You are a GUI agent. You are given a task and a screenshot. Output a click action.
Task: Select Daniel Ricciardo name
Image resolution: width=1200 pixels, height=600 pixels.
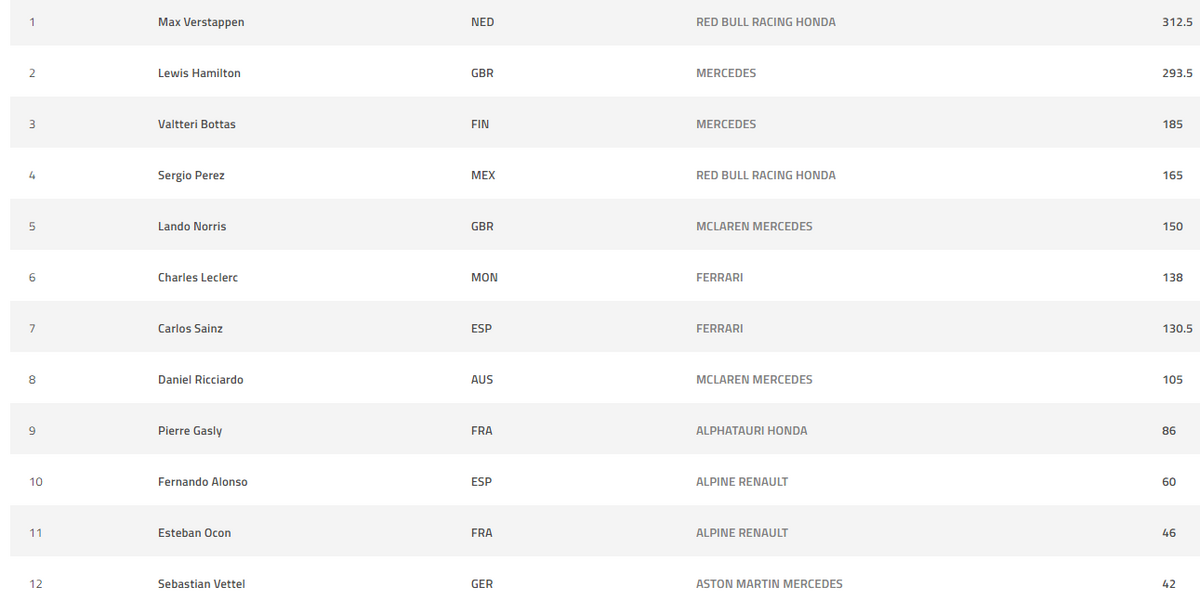(x=200, y=379)
